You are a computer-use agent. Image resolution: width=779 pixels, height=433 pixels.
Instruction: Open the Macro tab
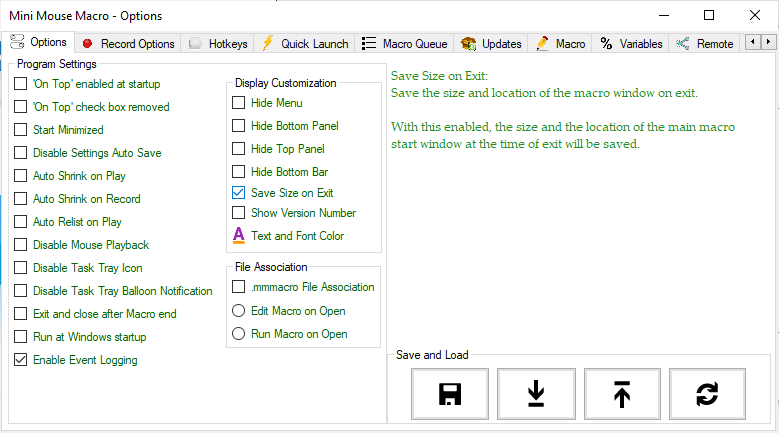[x=560, y=44]
